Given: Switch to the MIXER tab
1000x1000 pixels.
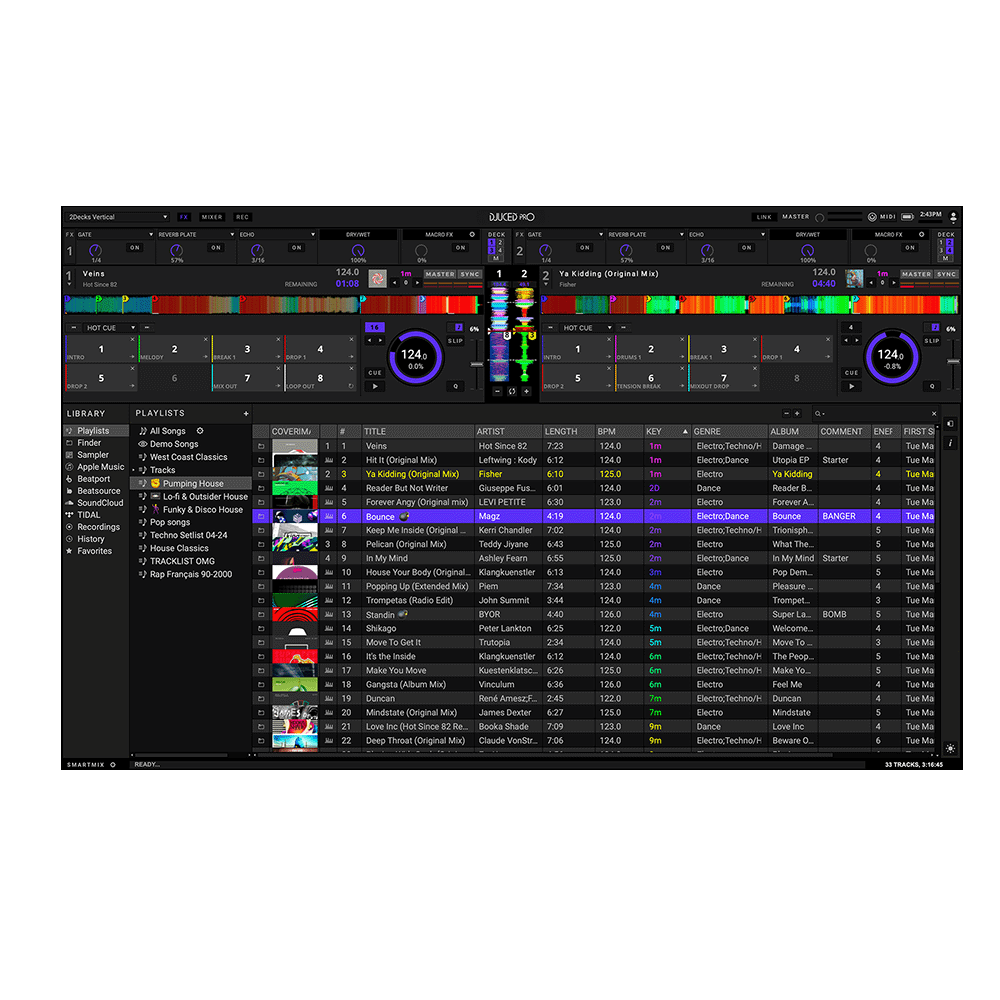Looking at the screenshot, I should click(x=212, y=217).
